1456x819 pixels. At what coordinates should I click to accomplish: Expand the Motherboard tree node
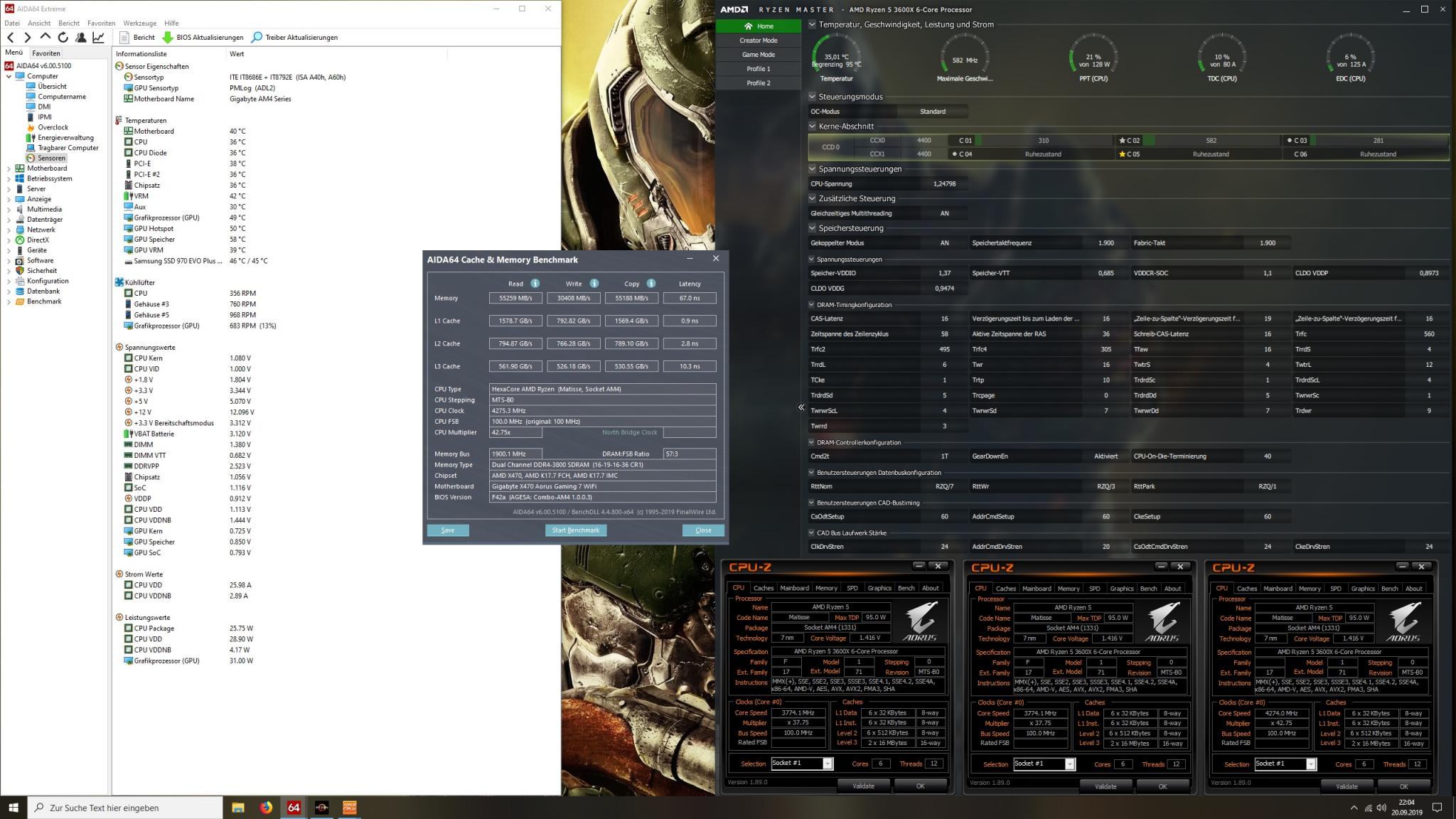9,168
